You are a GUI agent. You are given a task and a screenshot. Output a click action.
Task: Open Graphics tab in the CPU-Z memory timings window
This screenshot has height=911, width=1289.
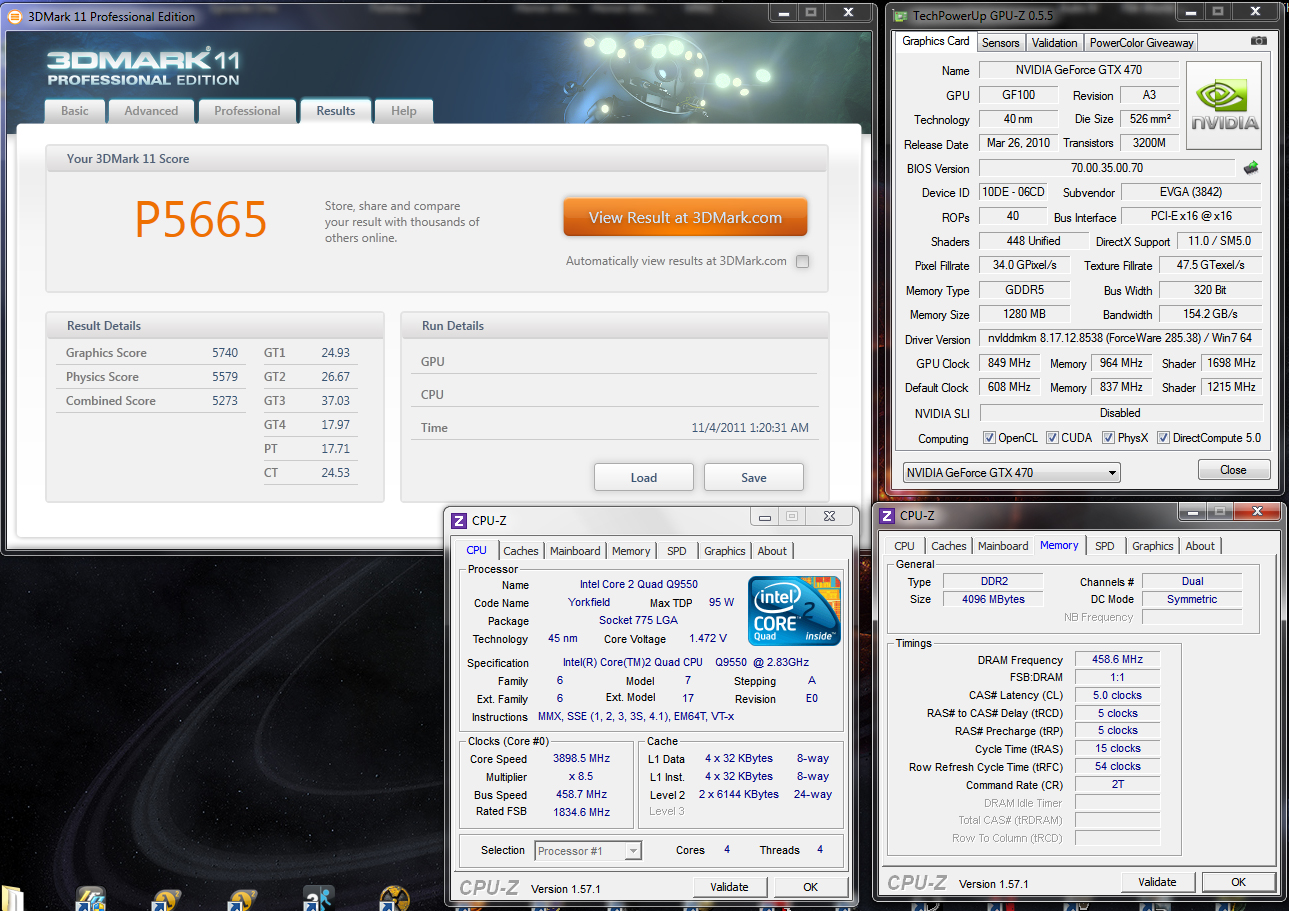(1153, 546)
